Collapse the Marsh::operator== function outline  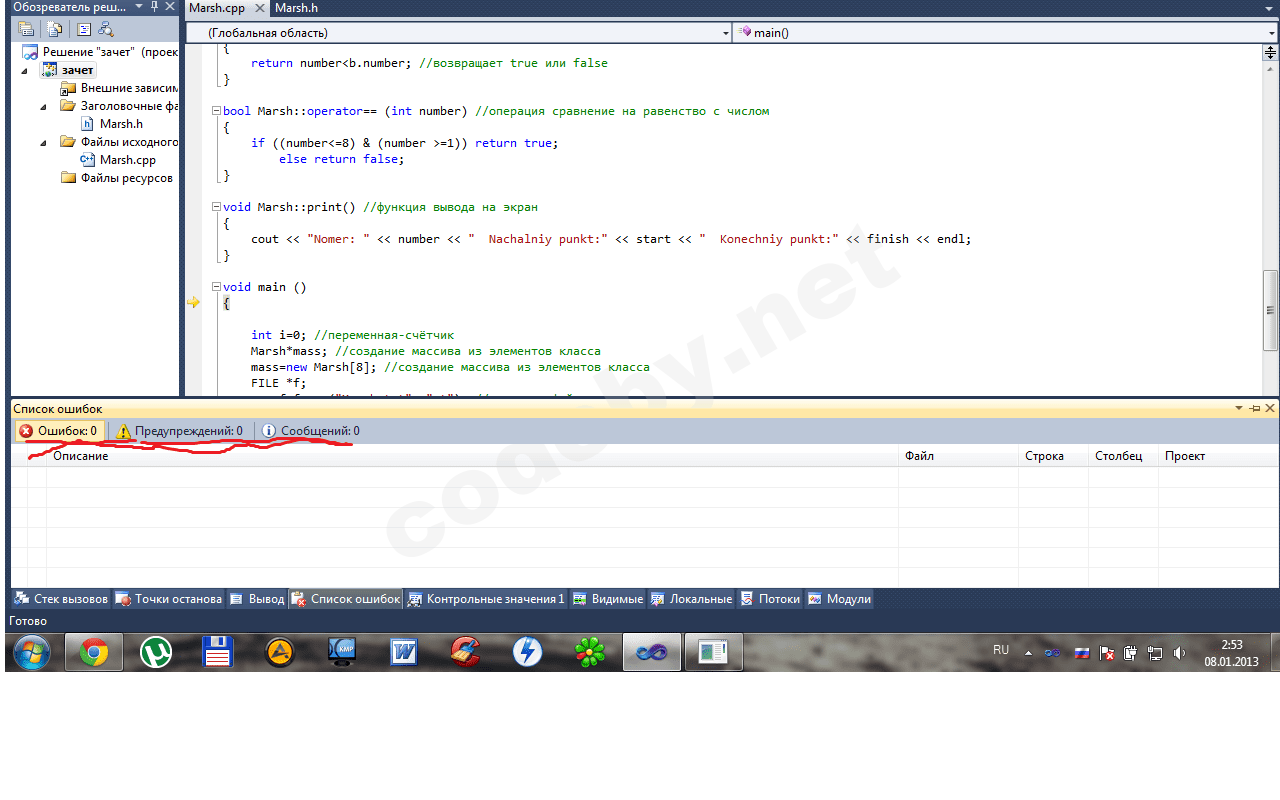pyautogui.click(x=216, y=111)
